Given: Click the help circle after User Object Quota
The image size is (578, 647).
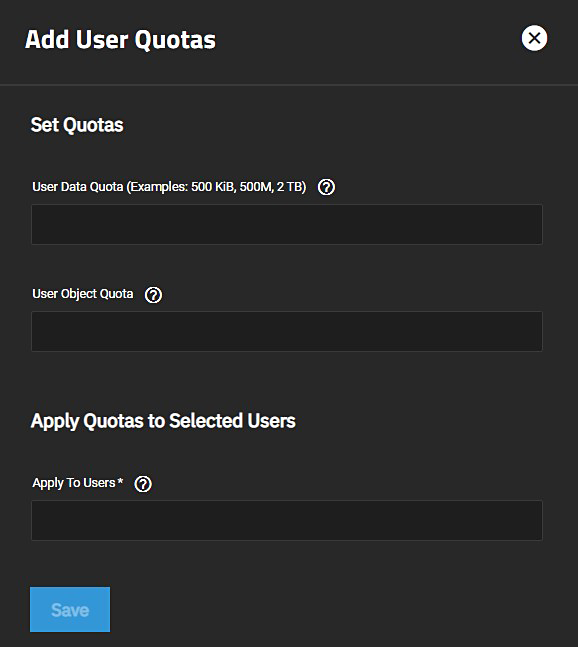Looking at the screenshot, I should coord(153,295).
